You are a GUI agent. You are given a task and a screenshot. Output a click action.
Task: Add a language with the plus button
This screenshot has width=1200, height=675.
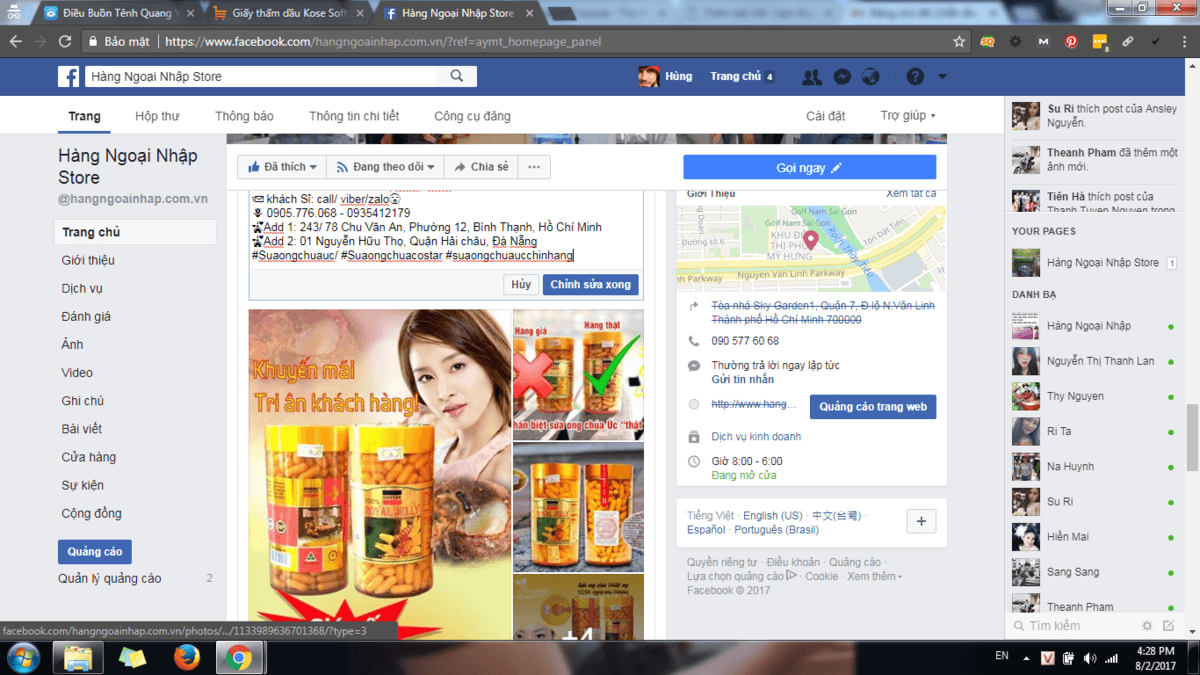click(x=921, y=521)
